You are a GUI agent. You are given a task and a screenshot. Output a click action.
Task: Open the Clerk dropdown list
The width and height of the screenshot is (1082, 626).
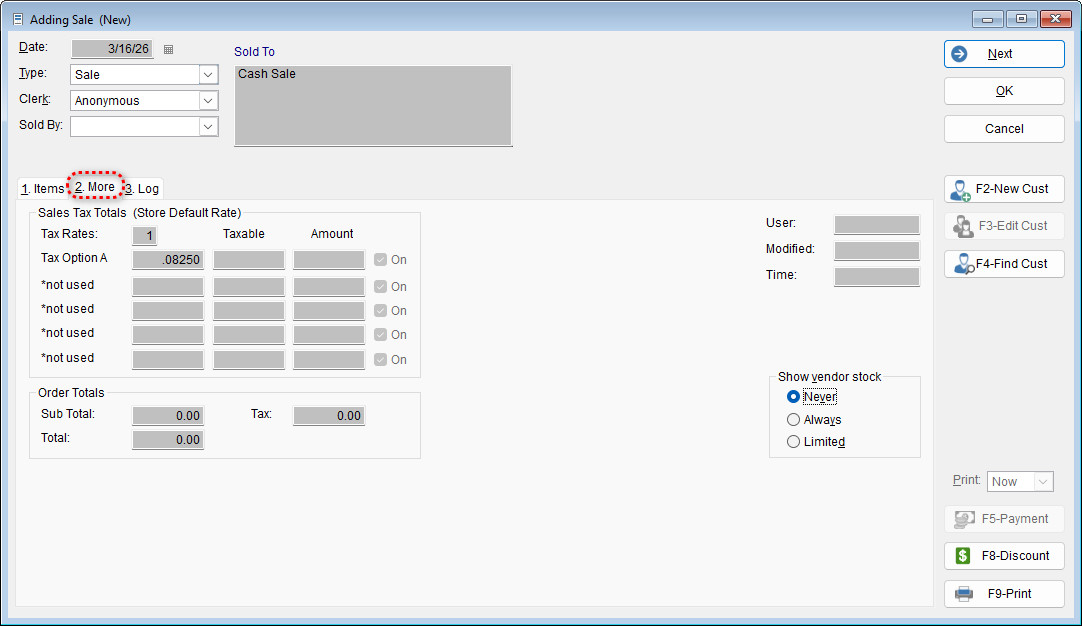point(208,101)
